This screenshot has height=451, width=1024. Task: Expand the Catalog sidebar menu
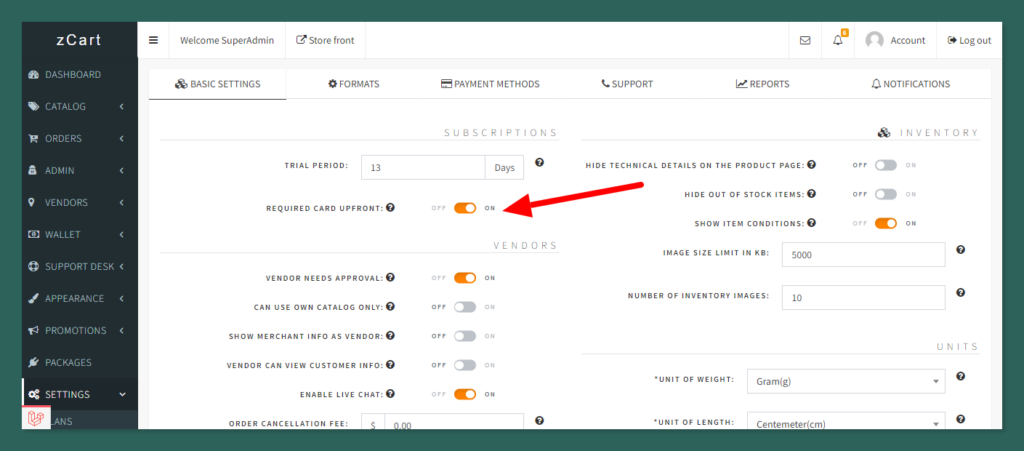coord(80,106)
